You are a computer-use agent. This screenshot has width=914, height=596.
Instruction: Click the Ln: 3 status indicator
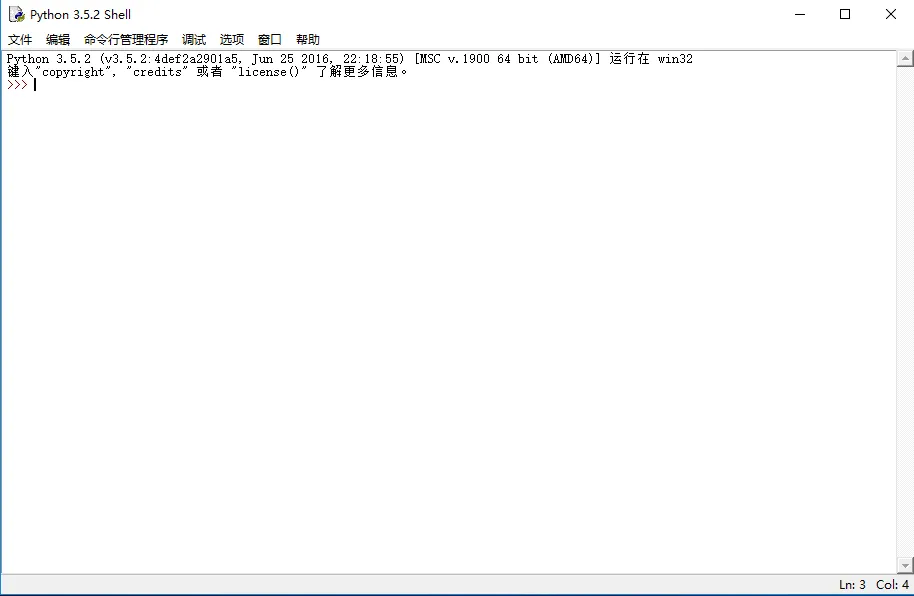(852, 584)
